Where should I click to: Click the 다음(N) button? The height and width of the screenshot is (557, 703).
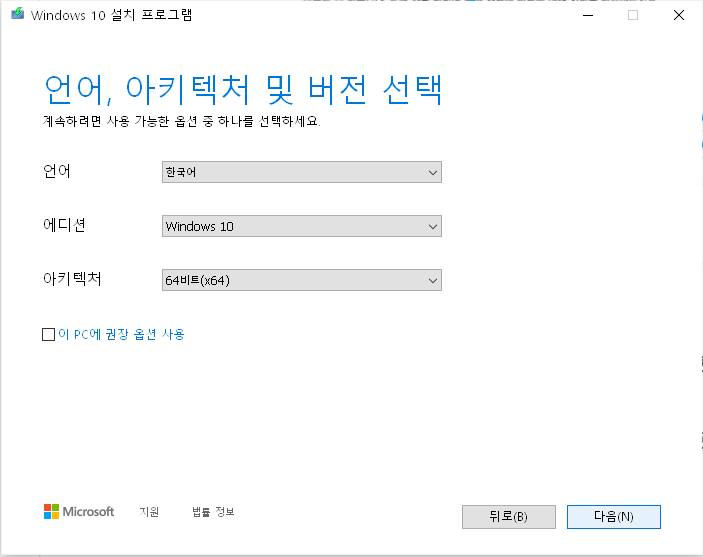tap(613, 517)
